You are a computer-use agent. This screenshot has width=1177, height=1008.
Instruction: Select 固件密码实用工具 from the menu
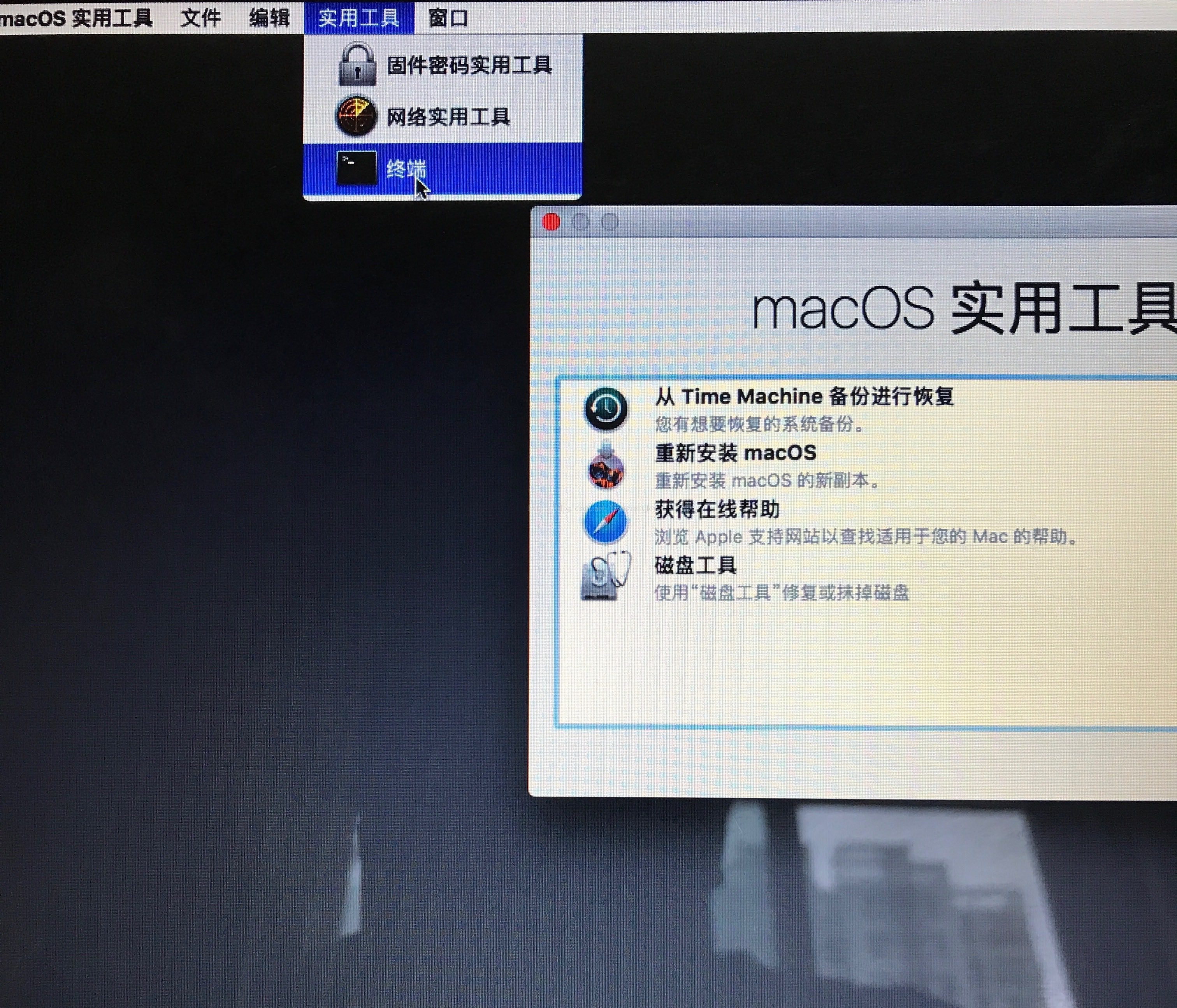coord(443,65)
